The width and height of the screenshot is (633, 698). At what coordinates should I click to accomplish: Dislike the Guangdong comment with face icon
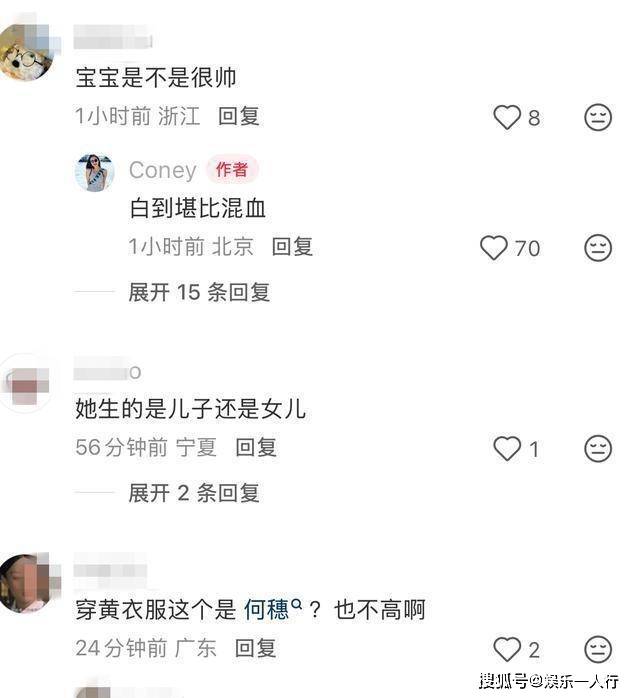[598, 649]
